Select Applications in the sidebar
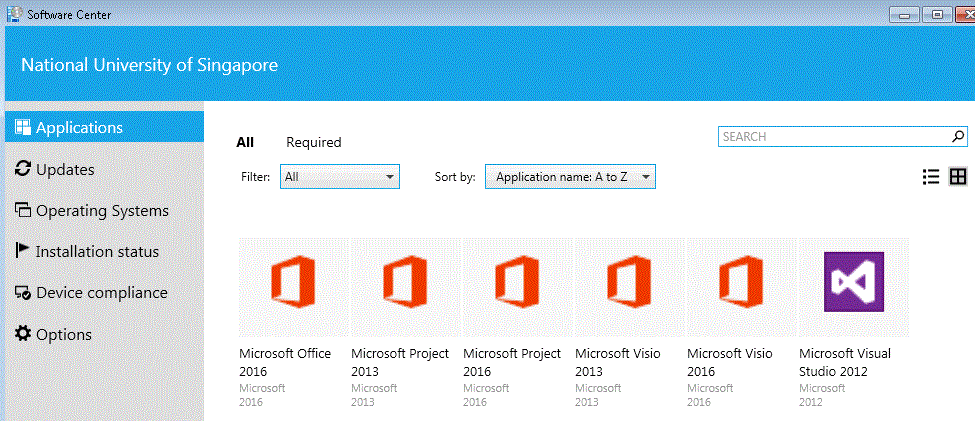The image size is (975, 421). pyautogui.click(x=79, y=128)
